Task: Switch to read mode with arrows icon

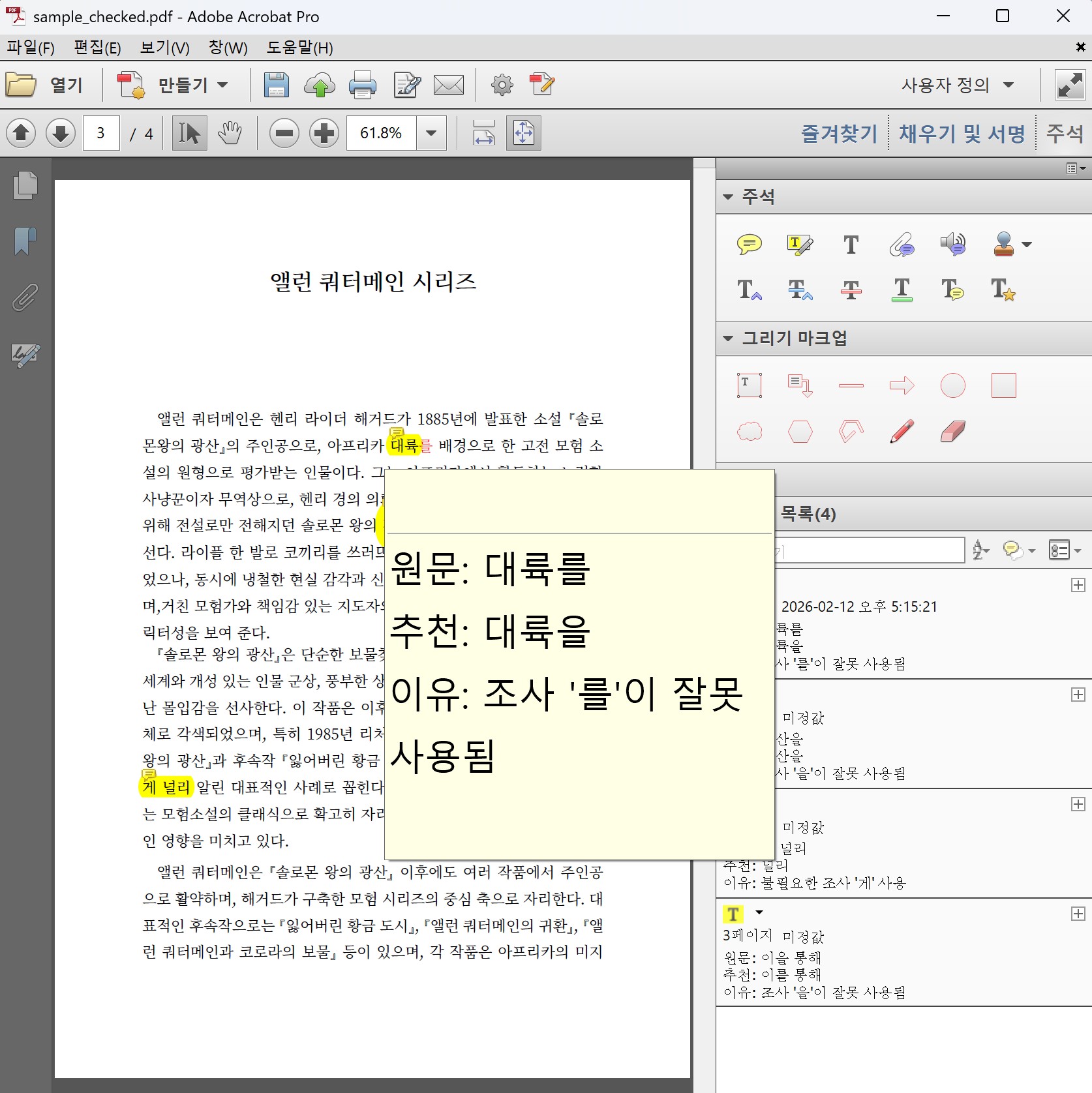Action: (x=1070, y=85)
